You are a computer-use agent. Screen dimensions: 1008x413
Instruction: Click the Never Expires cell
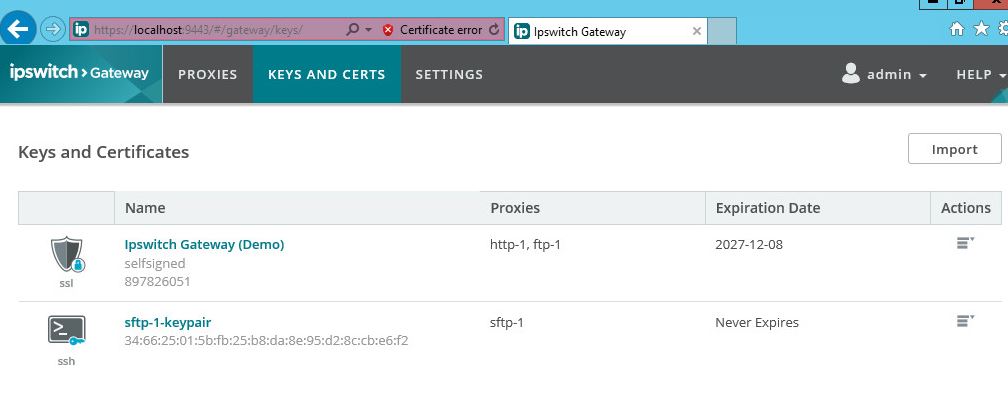point(757,322)
